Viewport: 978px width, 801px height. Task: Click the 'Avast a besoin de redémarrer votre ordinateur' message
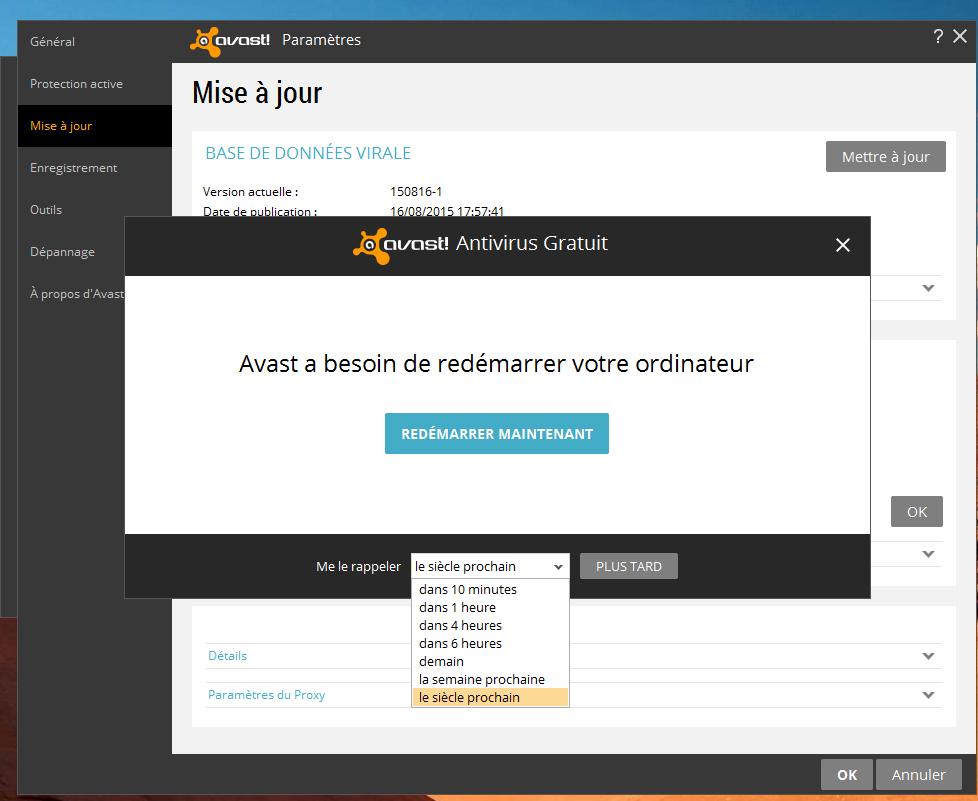pos(496,364)
